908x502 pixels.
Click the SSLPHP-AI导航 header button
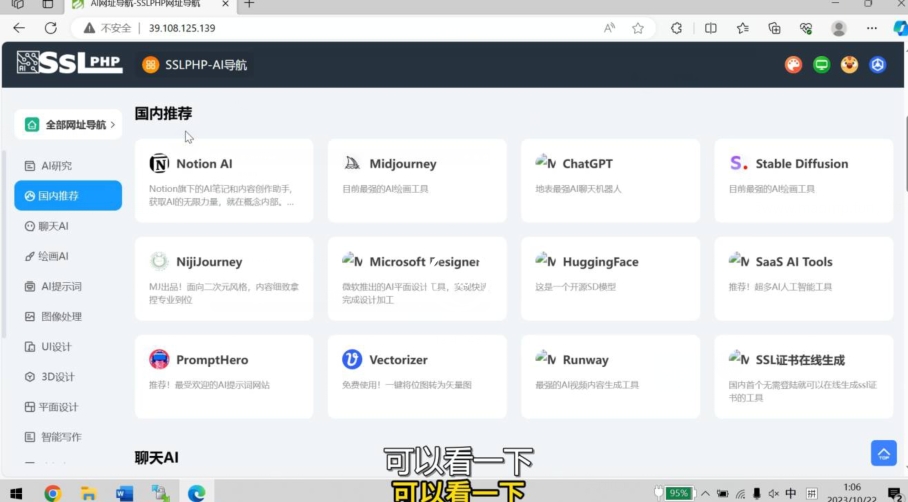click(x=195, y=65)
